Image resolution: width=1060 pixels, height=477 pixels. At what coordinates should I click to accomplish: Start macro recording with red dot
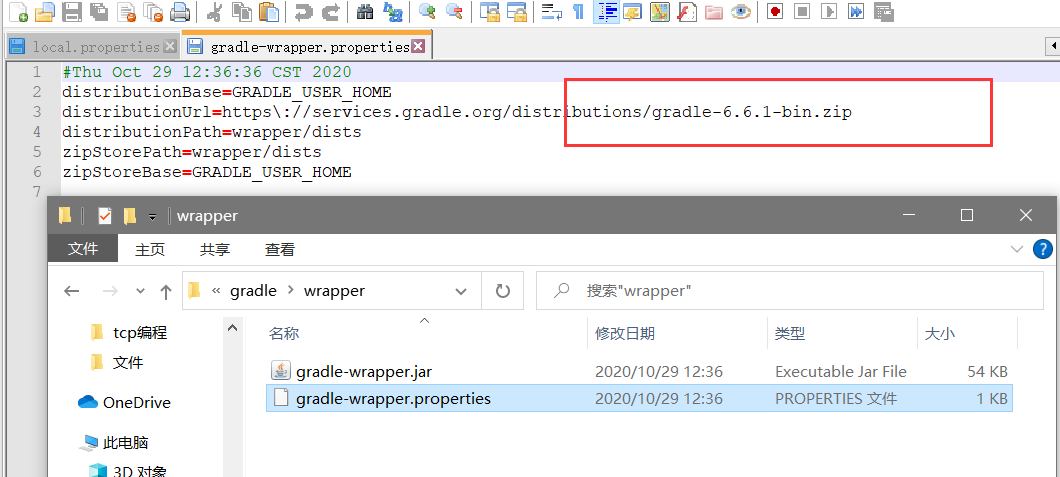pos(775,11)
